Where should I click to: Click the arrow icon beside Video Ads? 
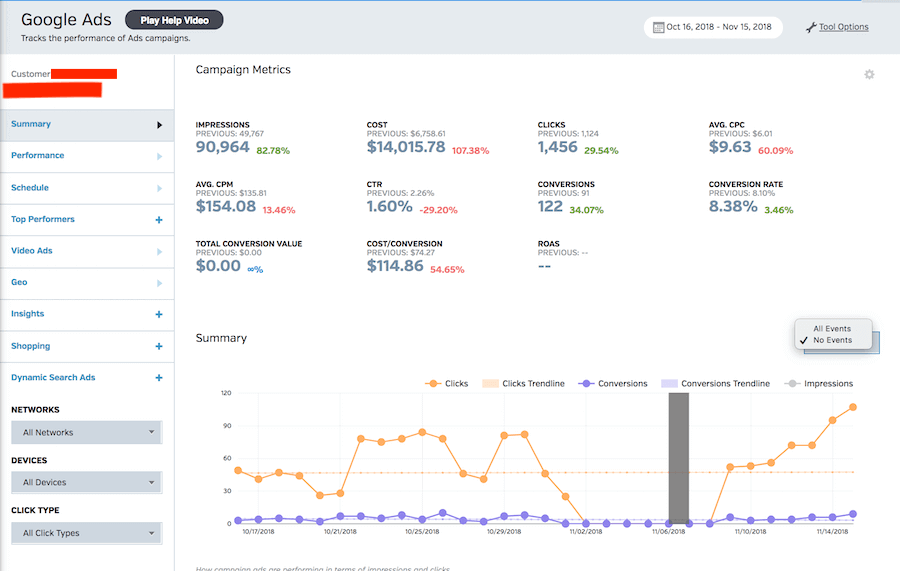[x=159, y=251]
